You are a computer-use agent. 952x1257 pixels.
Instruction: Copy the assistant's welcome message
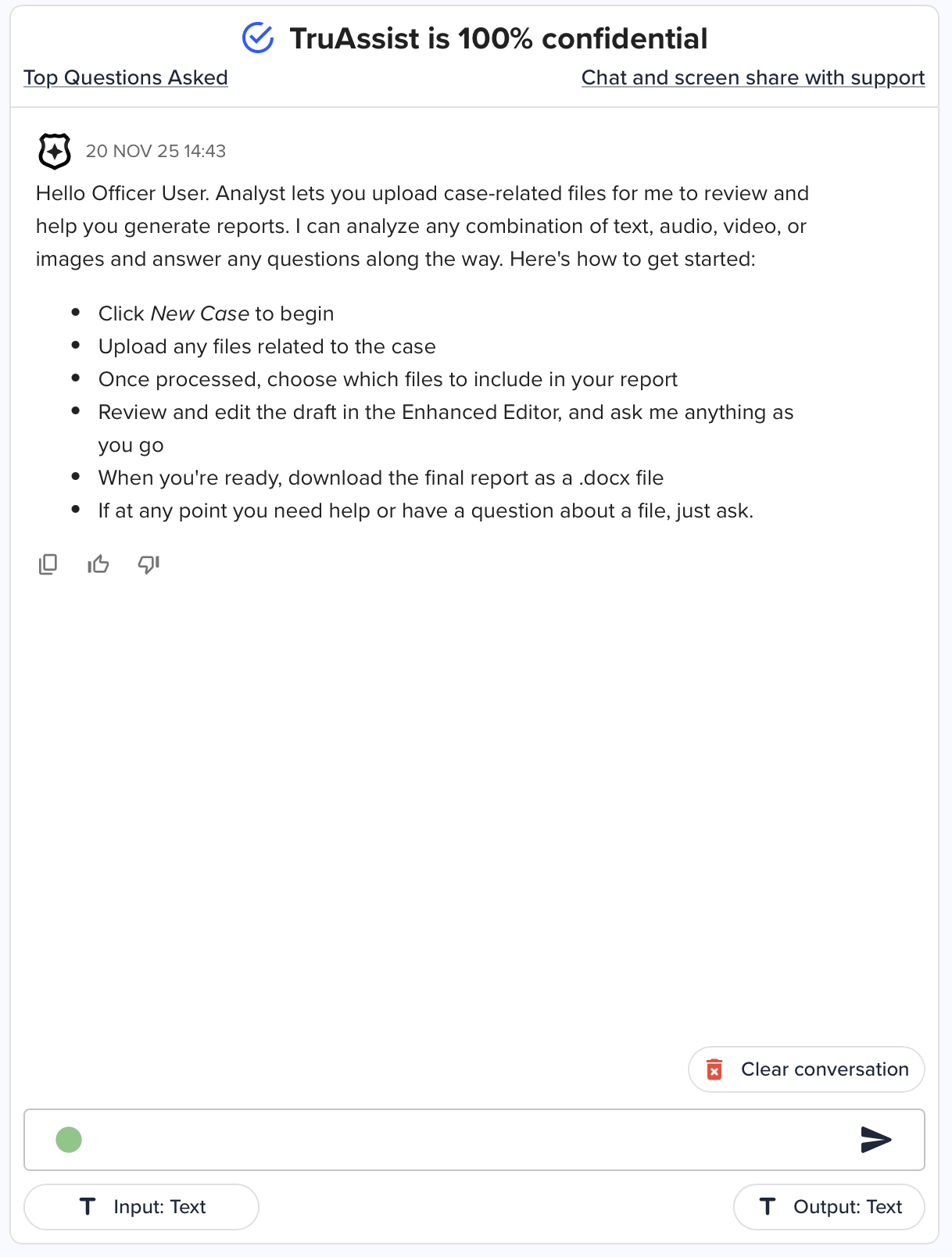pyautogui.click(x=48, y=564)
